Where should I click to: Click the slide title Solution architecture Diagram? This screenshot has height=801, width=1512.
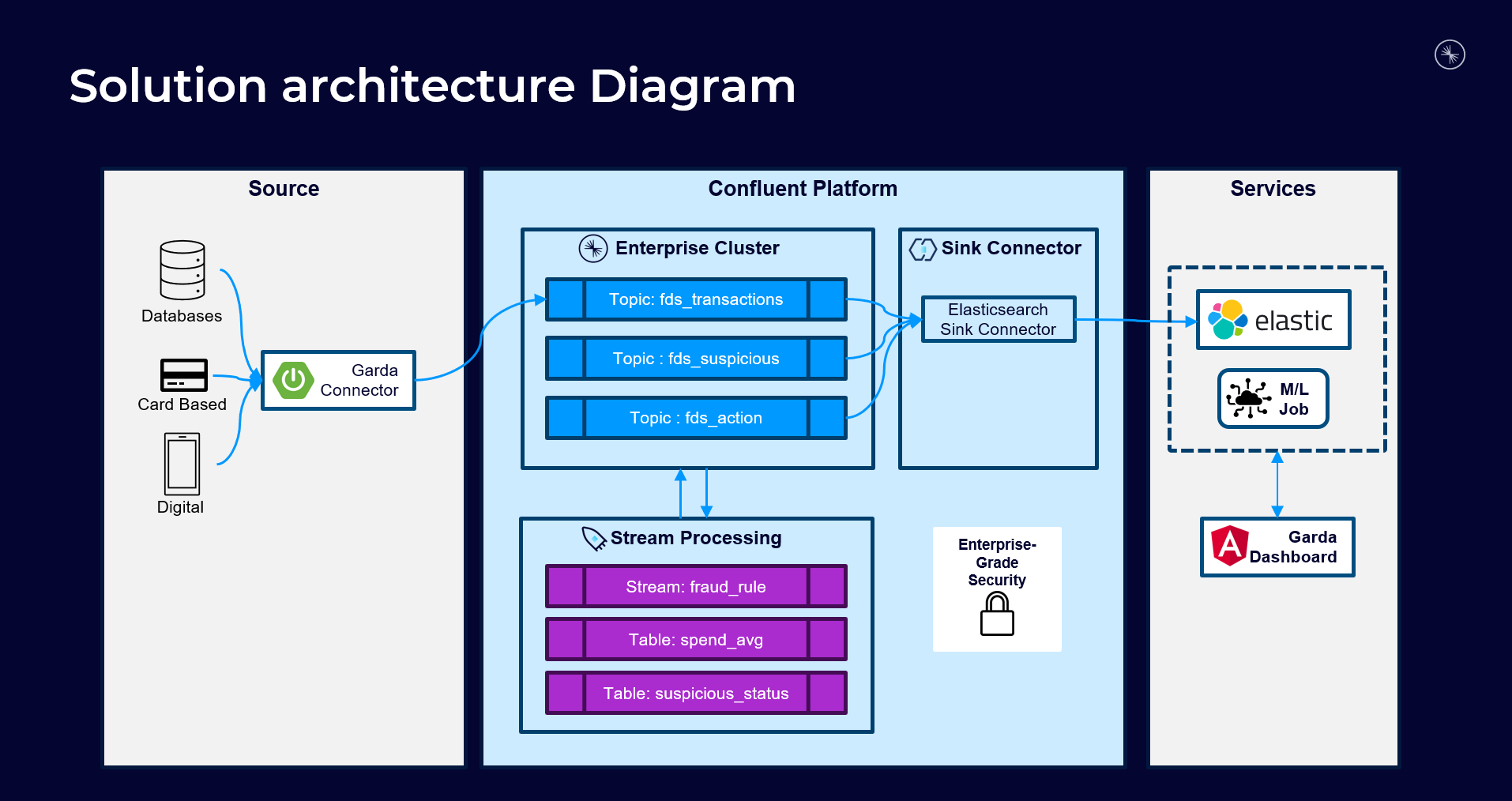coord(433,86)
